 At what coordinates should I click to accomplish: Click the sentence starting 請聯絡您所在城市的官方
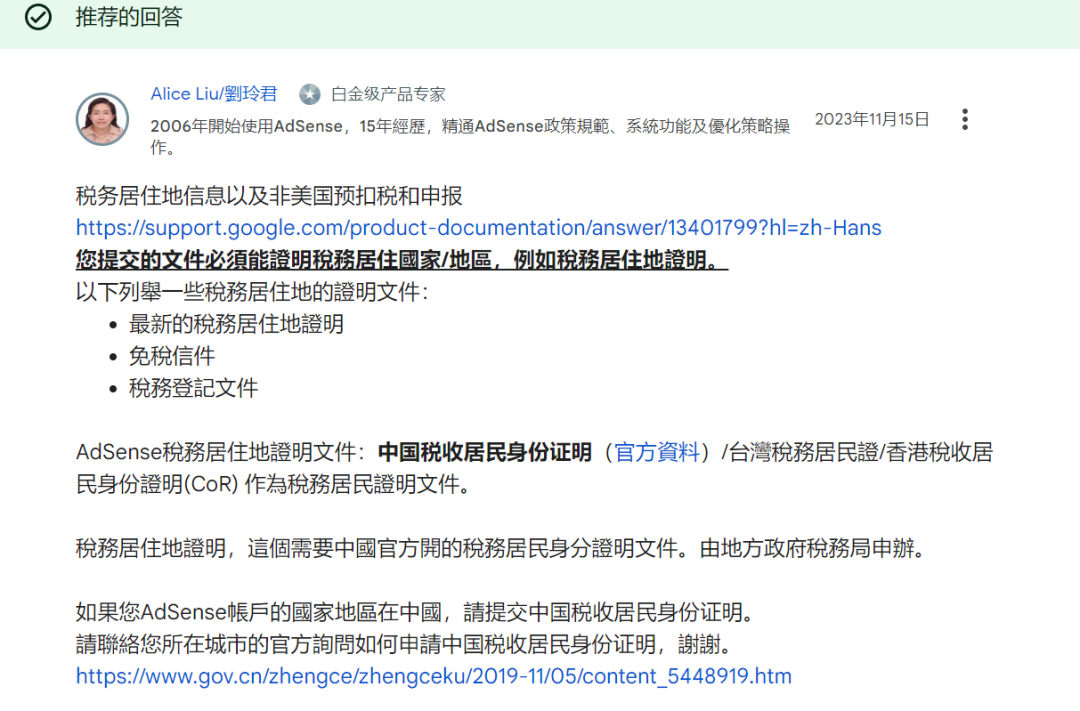point(404,644)
